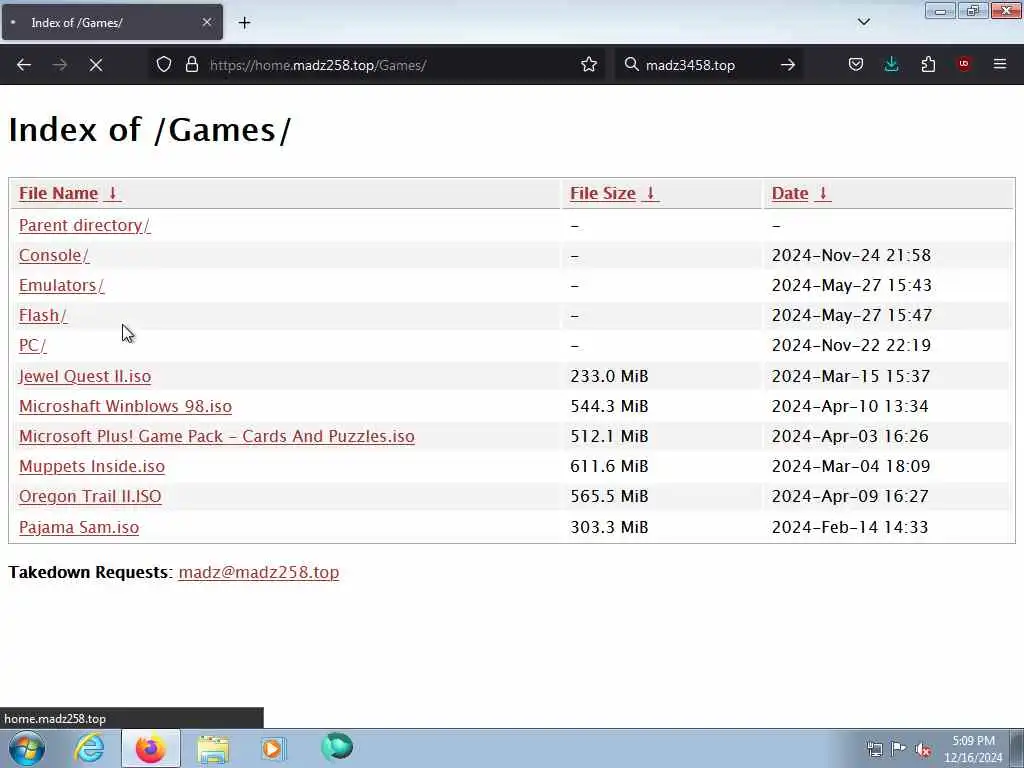Open Action Center flag icon
This screenshot has height=768, width=1024.
tap(899, 749)
